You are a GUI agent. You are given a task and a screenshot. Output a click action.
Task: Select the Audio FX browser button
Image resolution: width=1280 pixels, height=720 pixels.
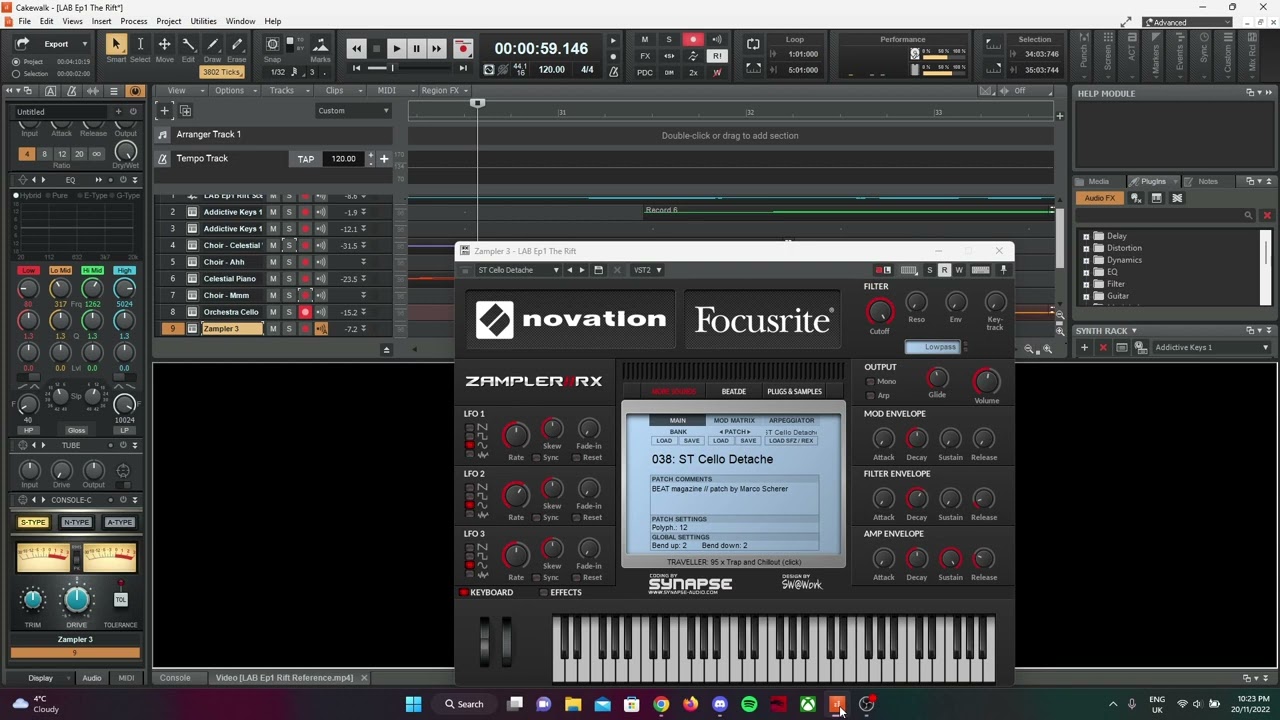pos(1100,198)
